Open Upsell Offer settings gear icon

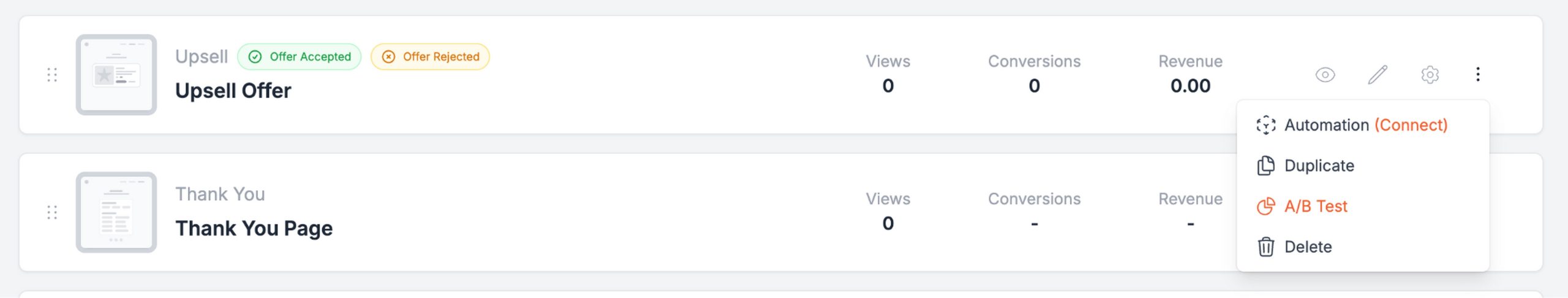[x=1430, y=75]
